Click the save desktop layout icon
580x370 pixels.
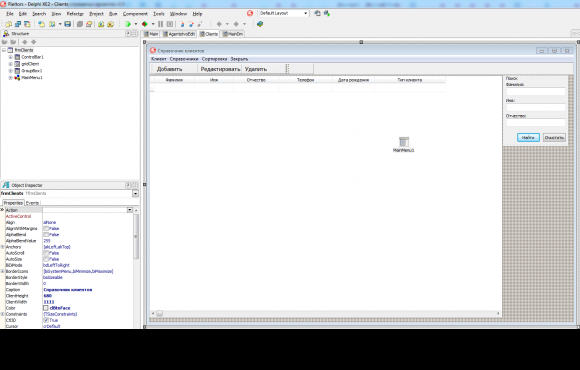[317, 13]
